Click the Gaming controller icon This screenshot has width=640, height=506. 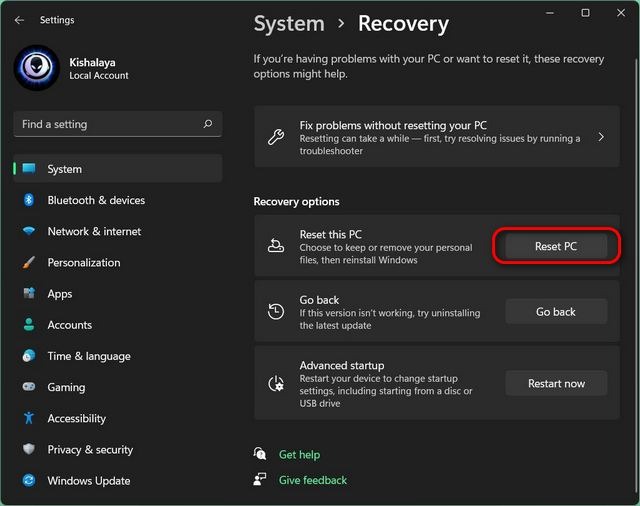point(29,386)
